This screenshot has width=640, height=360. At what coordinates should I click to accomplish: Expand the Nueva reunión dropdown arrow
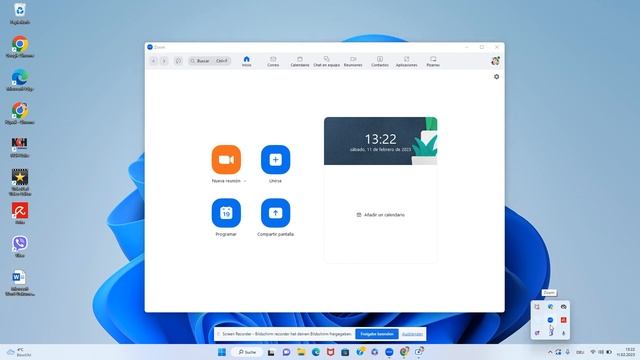pos(245,181)
